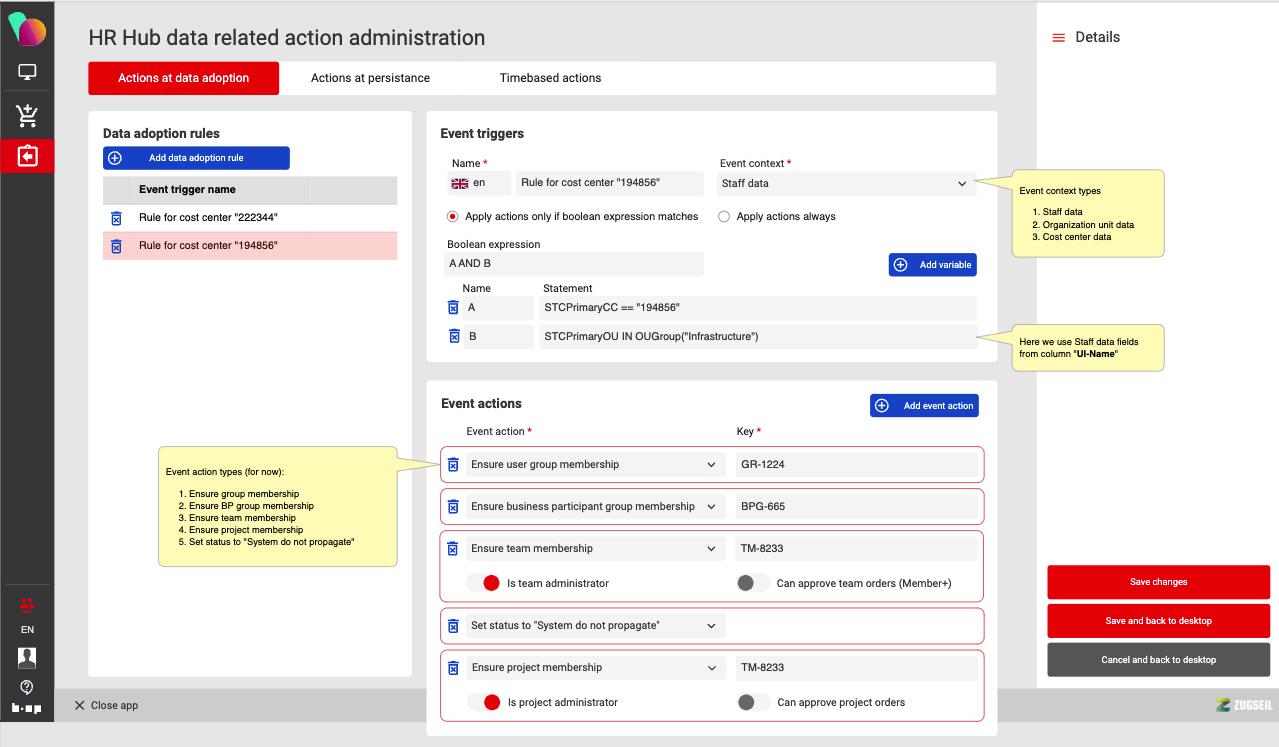Delete rule for cost center "222344"
The width and height of the screenshot is (1279, 747).
point(116,218)
